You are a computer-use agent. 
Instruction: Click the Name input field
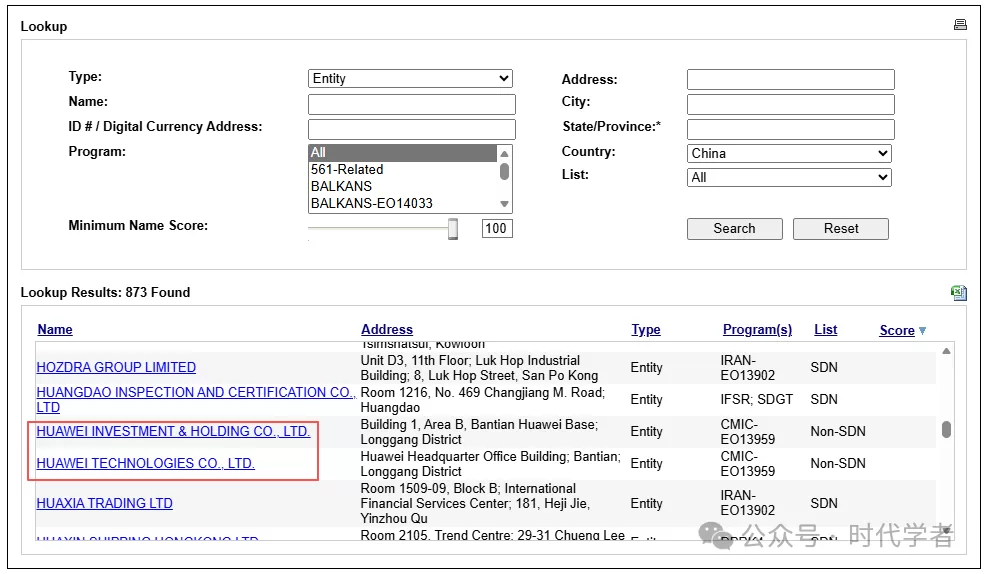tap(411, 104)
